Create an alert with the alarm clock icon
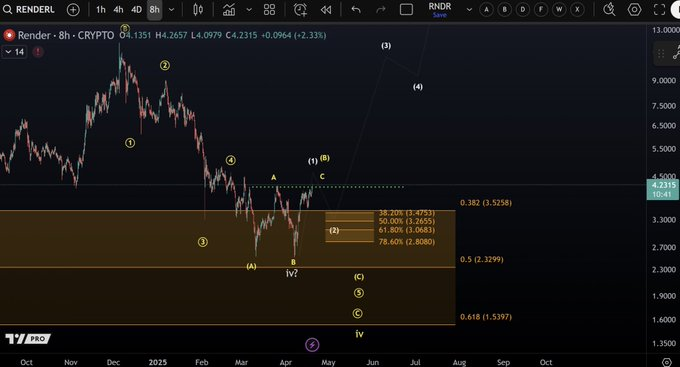Screen dimensions: 680x367 (x=300, y=10)
